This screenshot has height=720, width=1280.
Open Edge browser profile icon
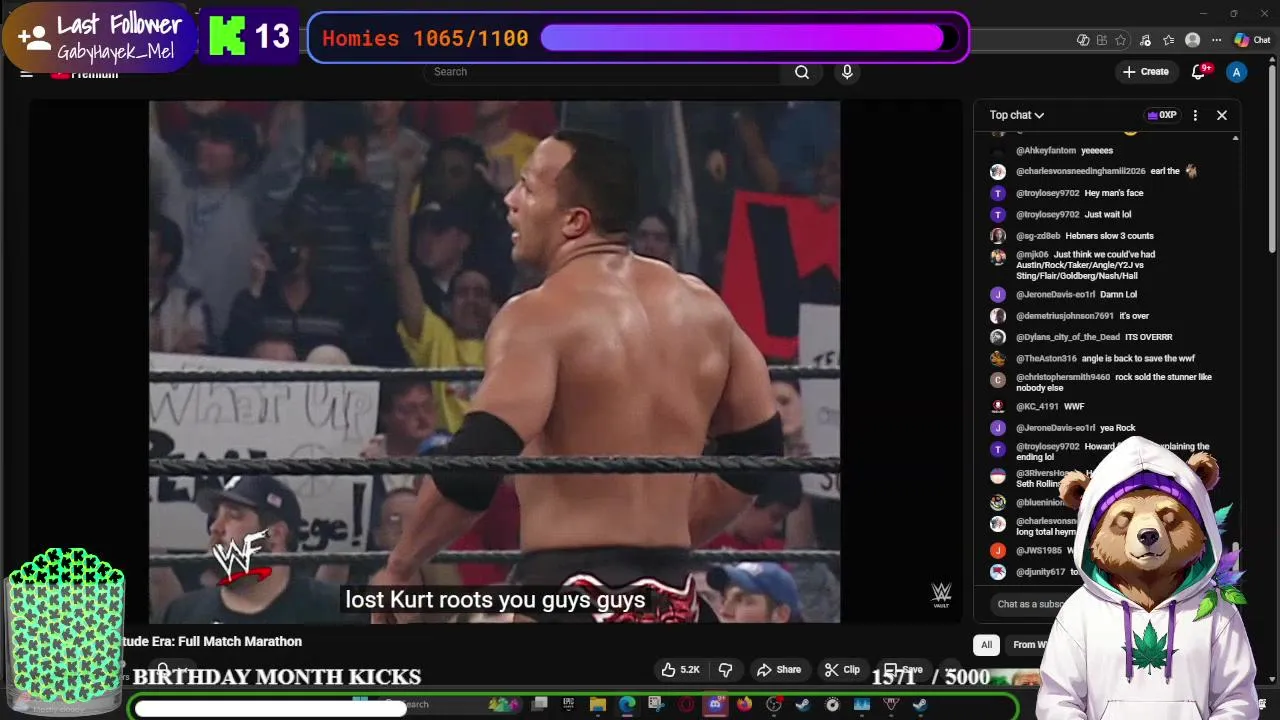(x=1192, y=40)
